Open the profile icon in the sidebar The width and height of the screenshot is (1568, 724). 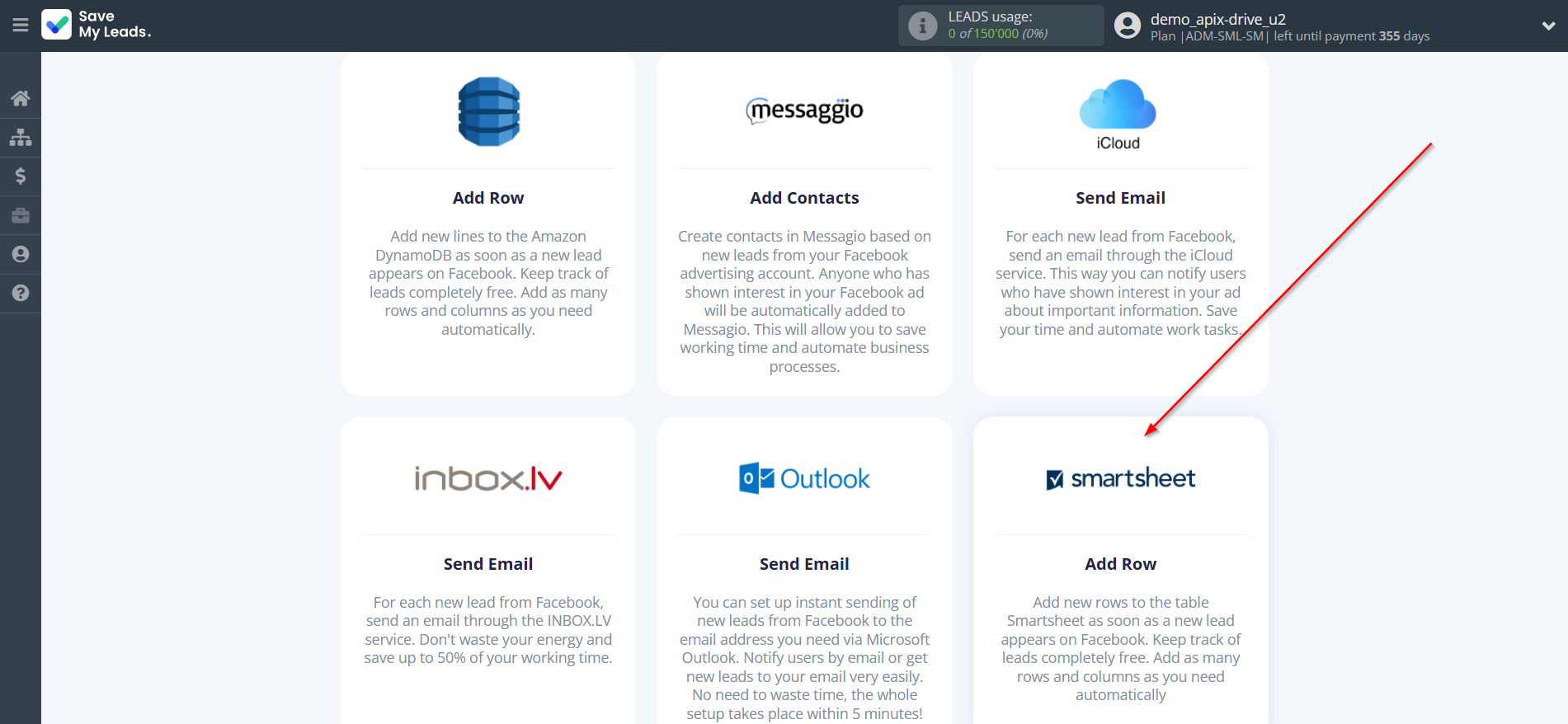(x=21, y=254)
